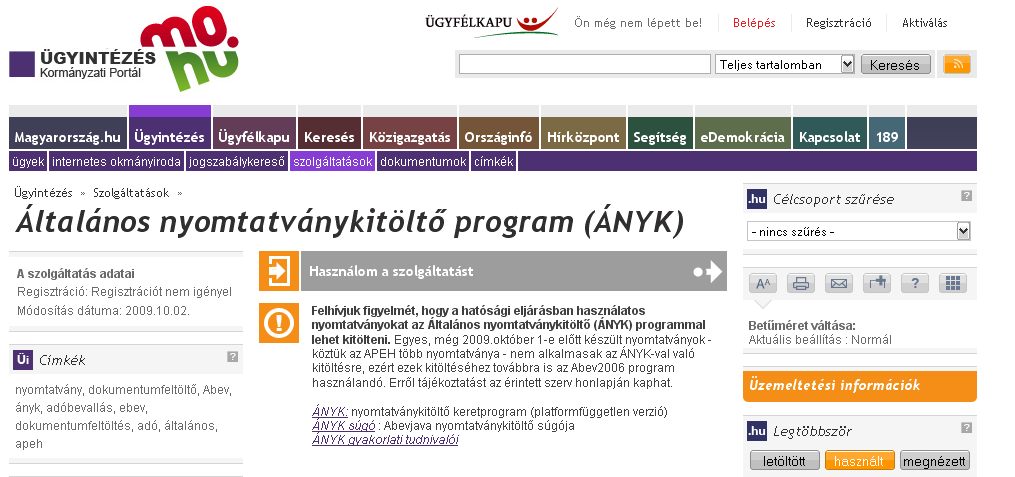The width and height of the screenshot is (1015, 477).
Task: Click help icon beside Célcsoport szűrése
Action: point(966,195)
